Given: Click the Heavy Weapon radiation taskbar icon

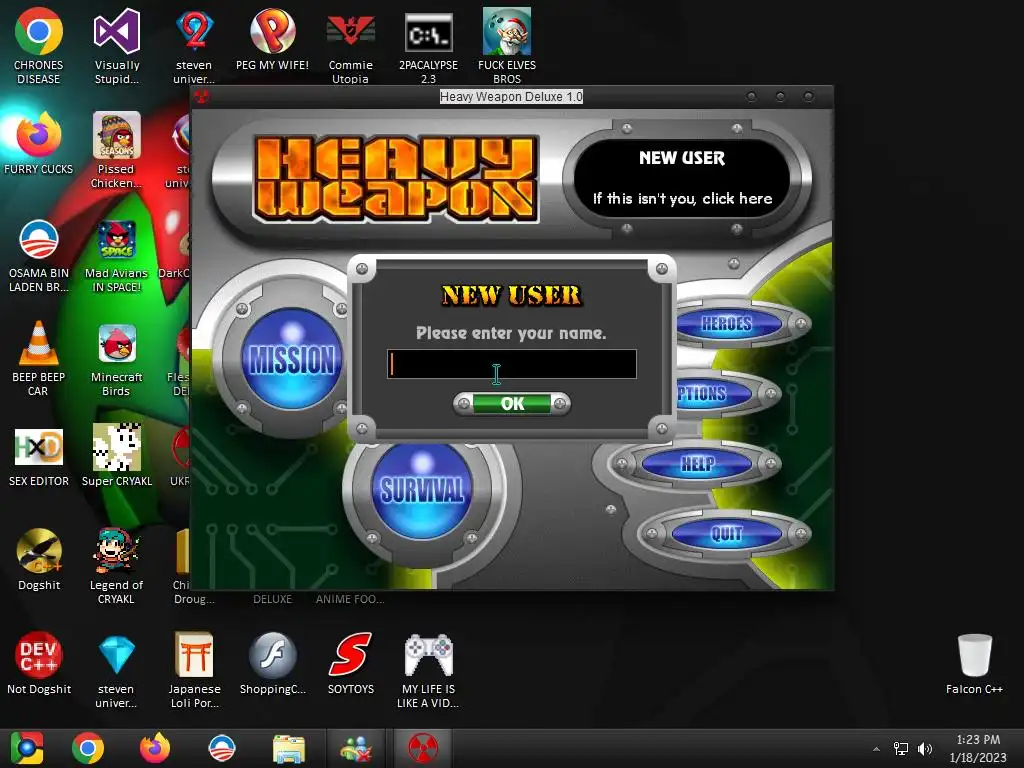Looking at the screenshot, I should 423,748.
